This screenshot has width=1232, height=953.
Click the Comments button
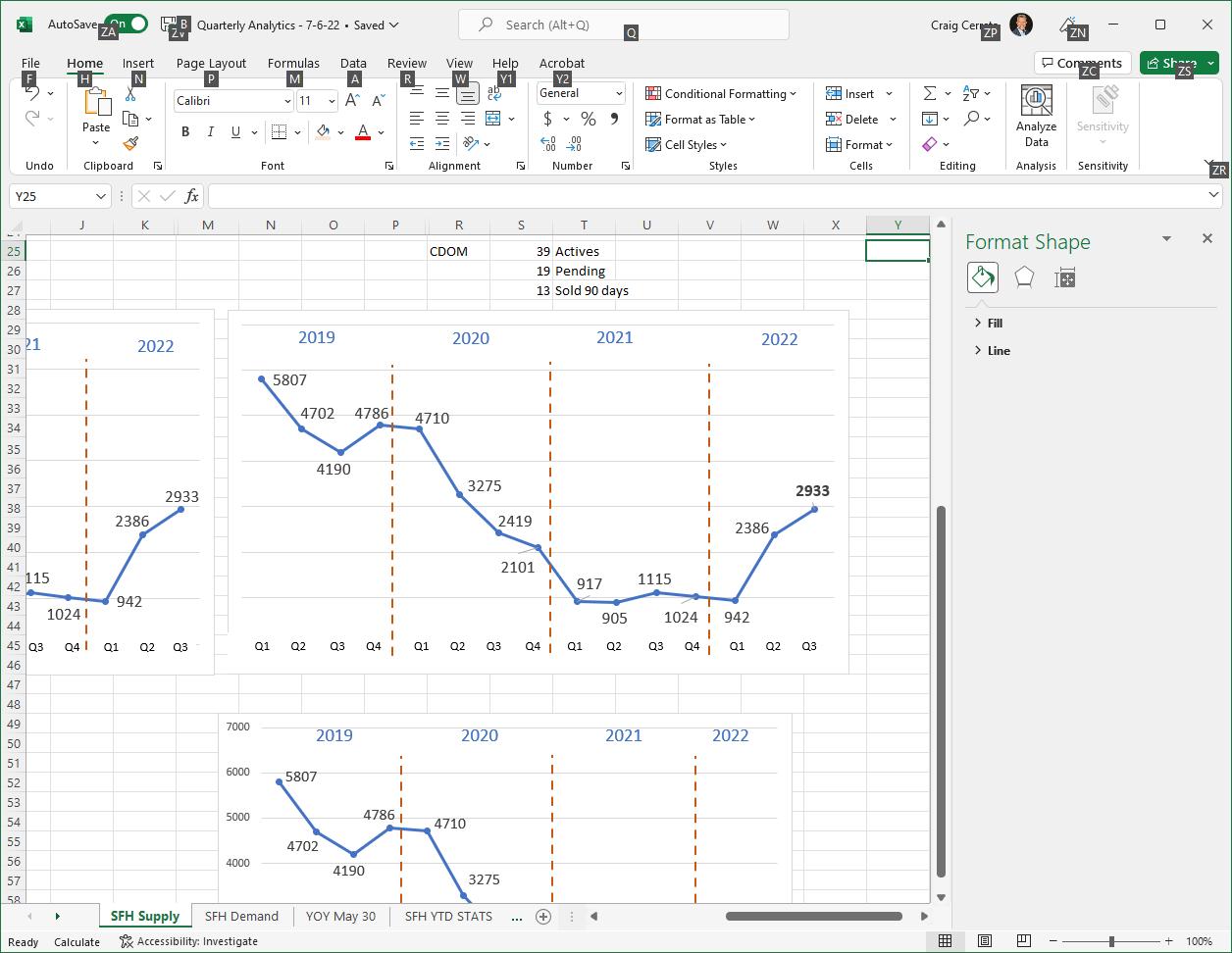pyautogui.click(x=1083, y=63)
